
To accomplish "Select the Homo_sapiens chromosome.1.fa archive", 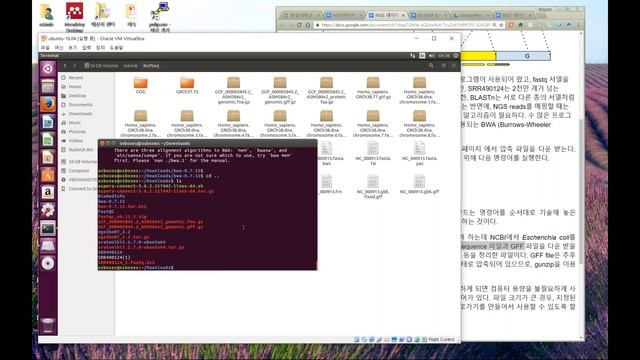I will click(420, 90).
